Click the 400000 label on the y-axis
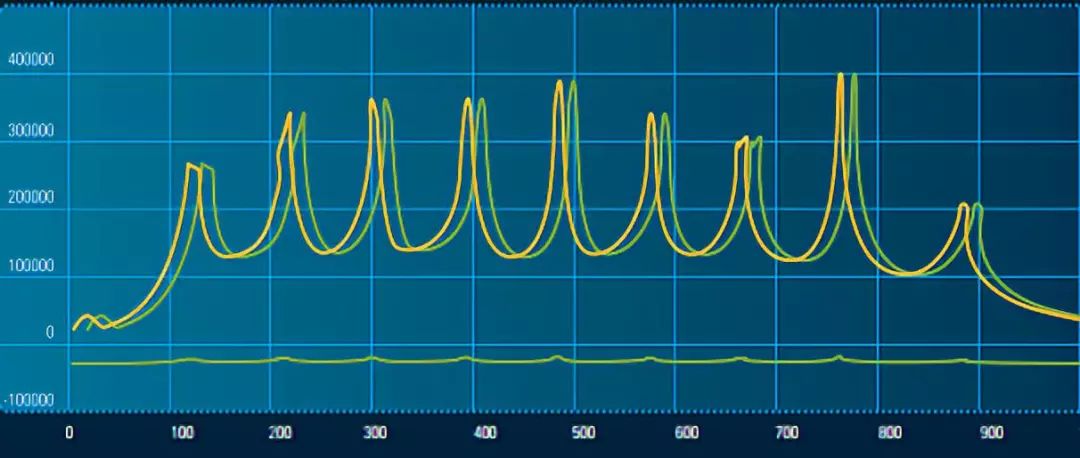This screenshot has width=1080, height=458. coord(30,61)
